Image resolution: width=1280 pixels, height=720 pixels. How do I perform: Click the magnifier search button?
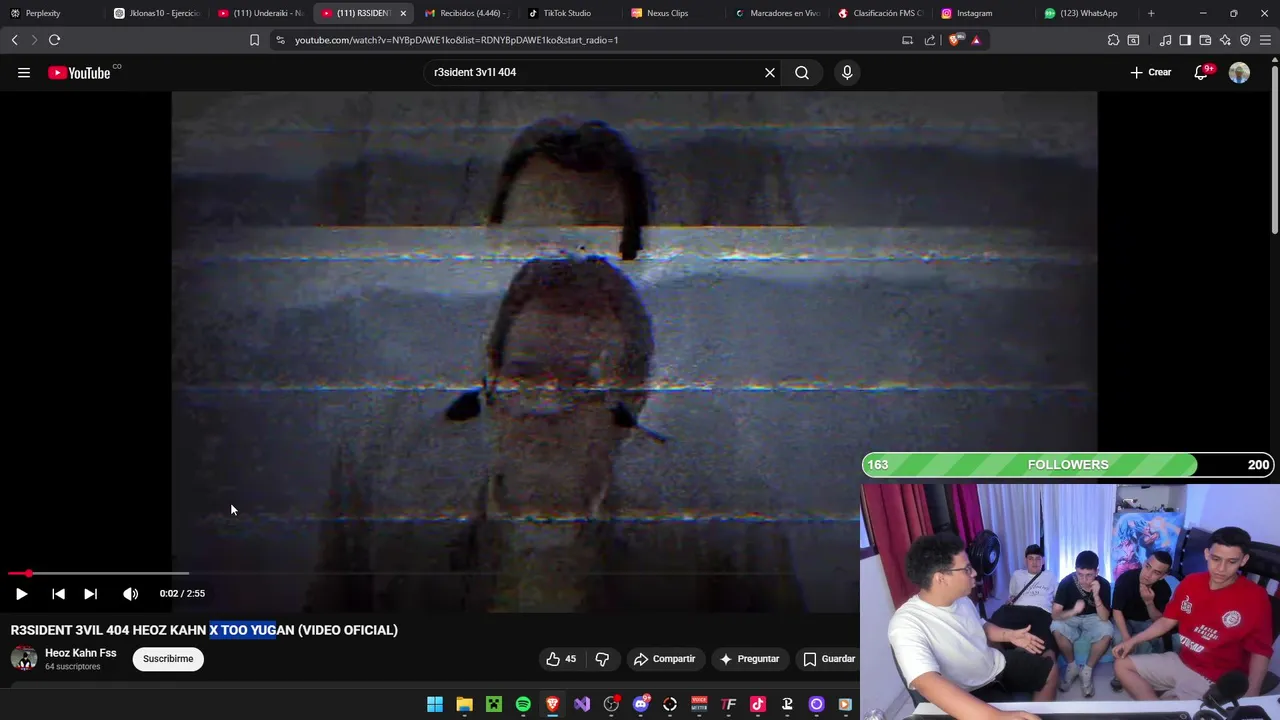802,72
